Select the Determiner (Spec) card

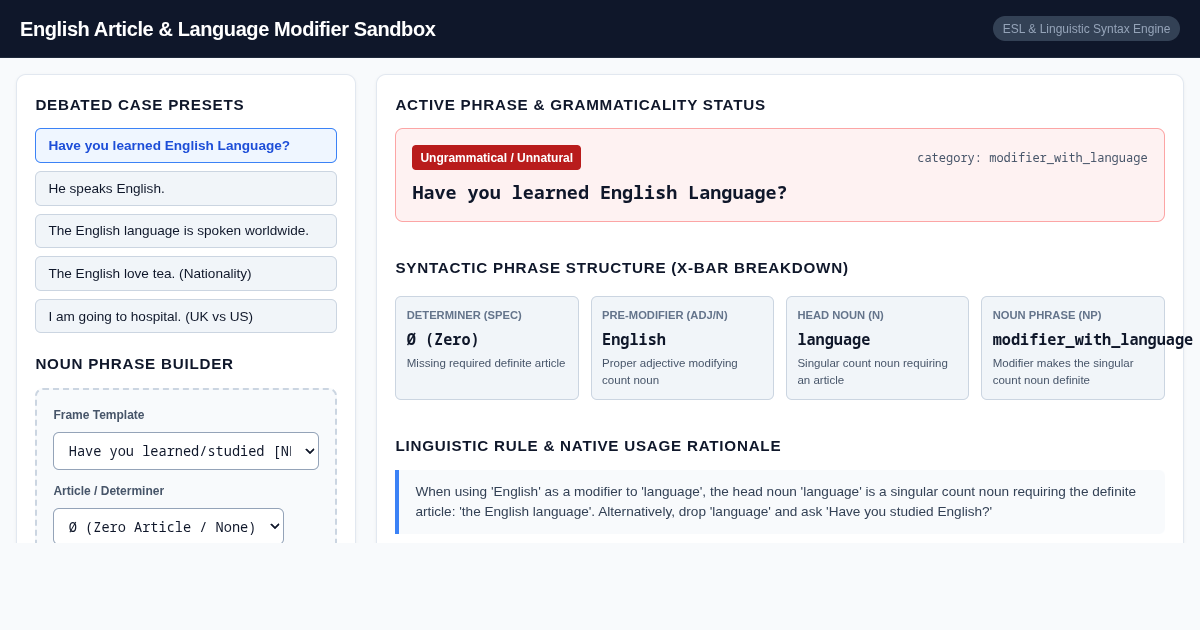(487, 348)
